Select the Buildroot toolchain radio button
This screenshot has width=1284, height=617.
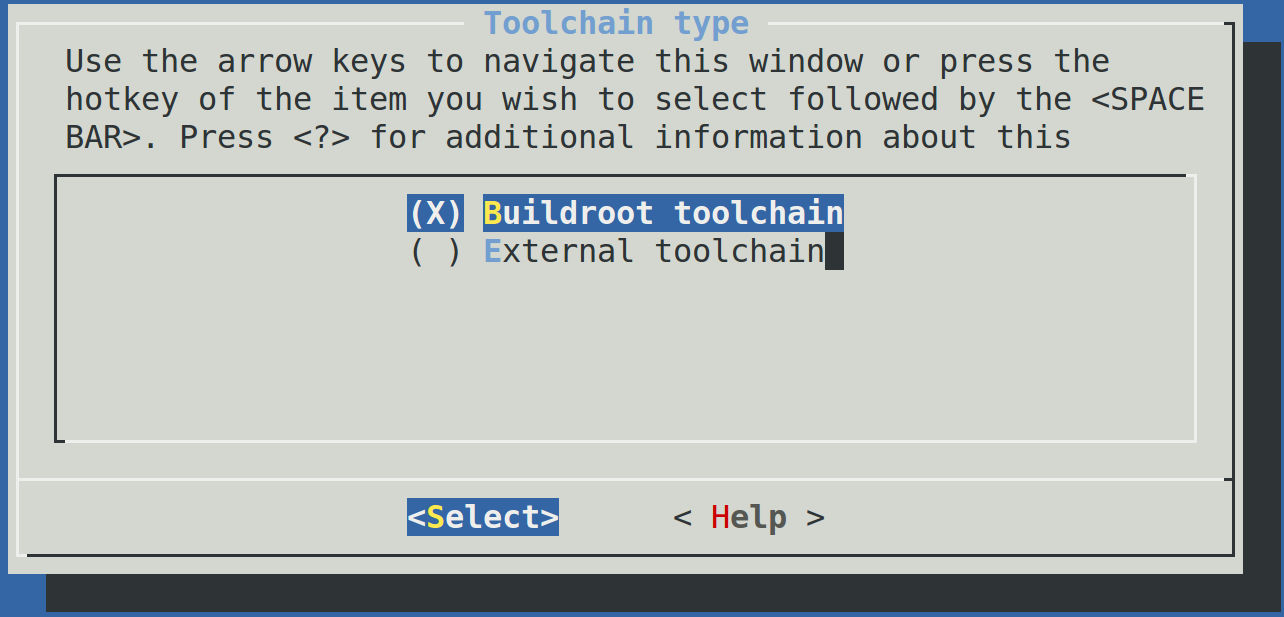[x=435, y=213]
